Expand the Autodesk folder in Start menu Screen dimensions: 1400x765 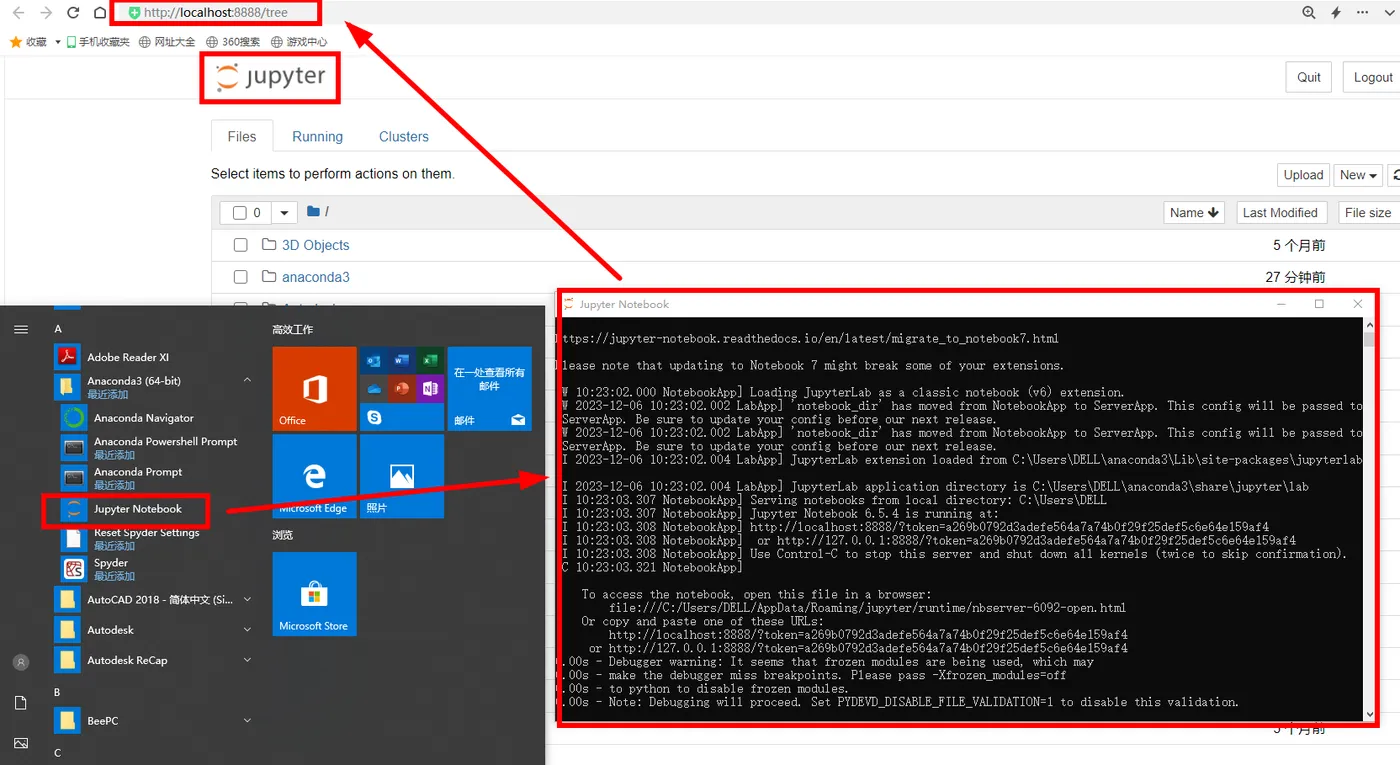coord(247,630)
